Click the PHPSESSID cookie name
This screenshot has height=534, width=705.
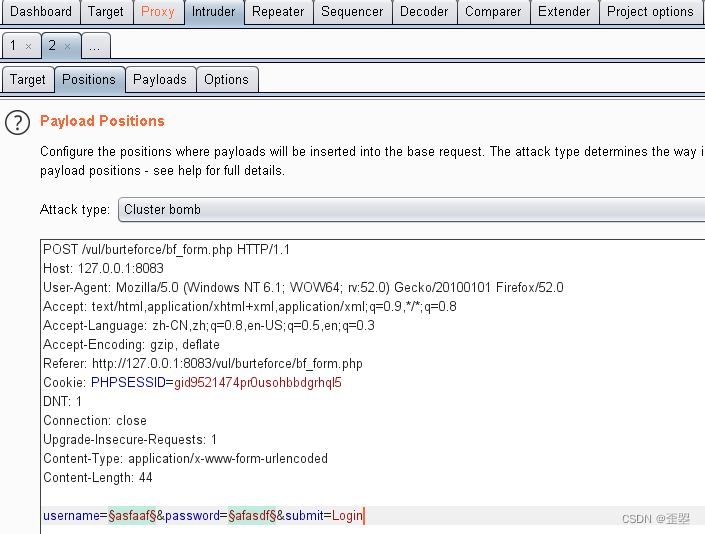click(128, 383)
